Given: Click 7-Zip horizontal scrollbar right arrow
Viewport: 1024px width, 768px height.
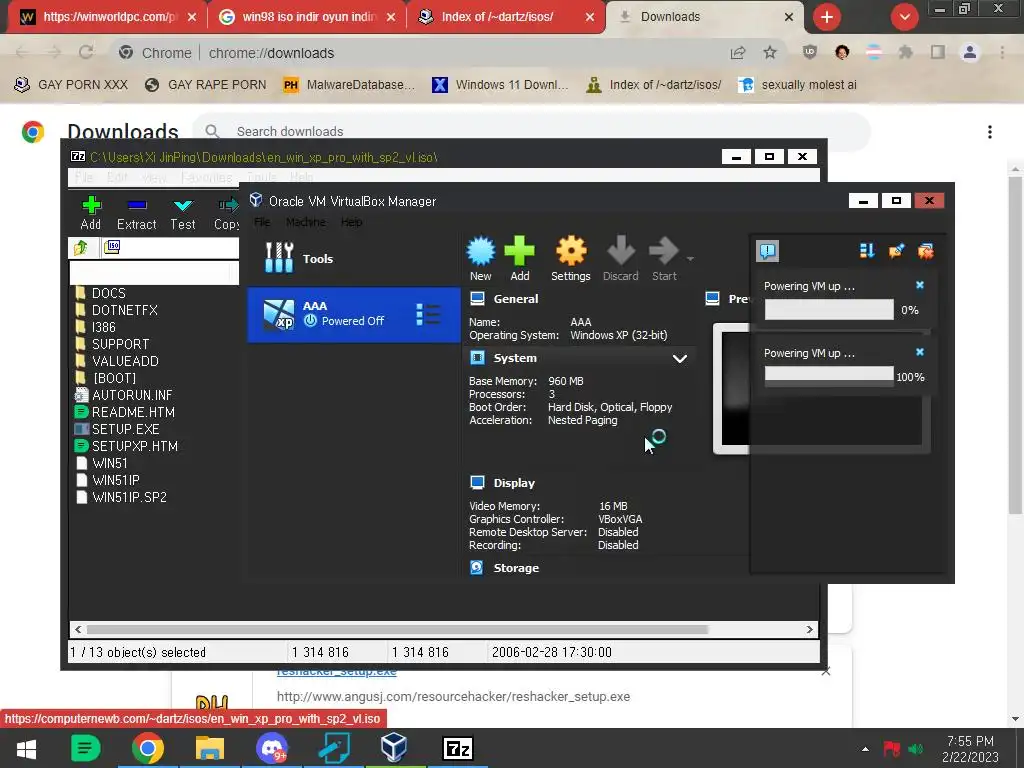Looking at the screenshot, I should (810, 630).
